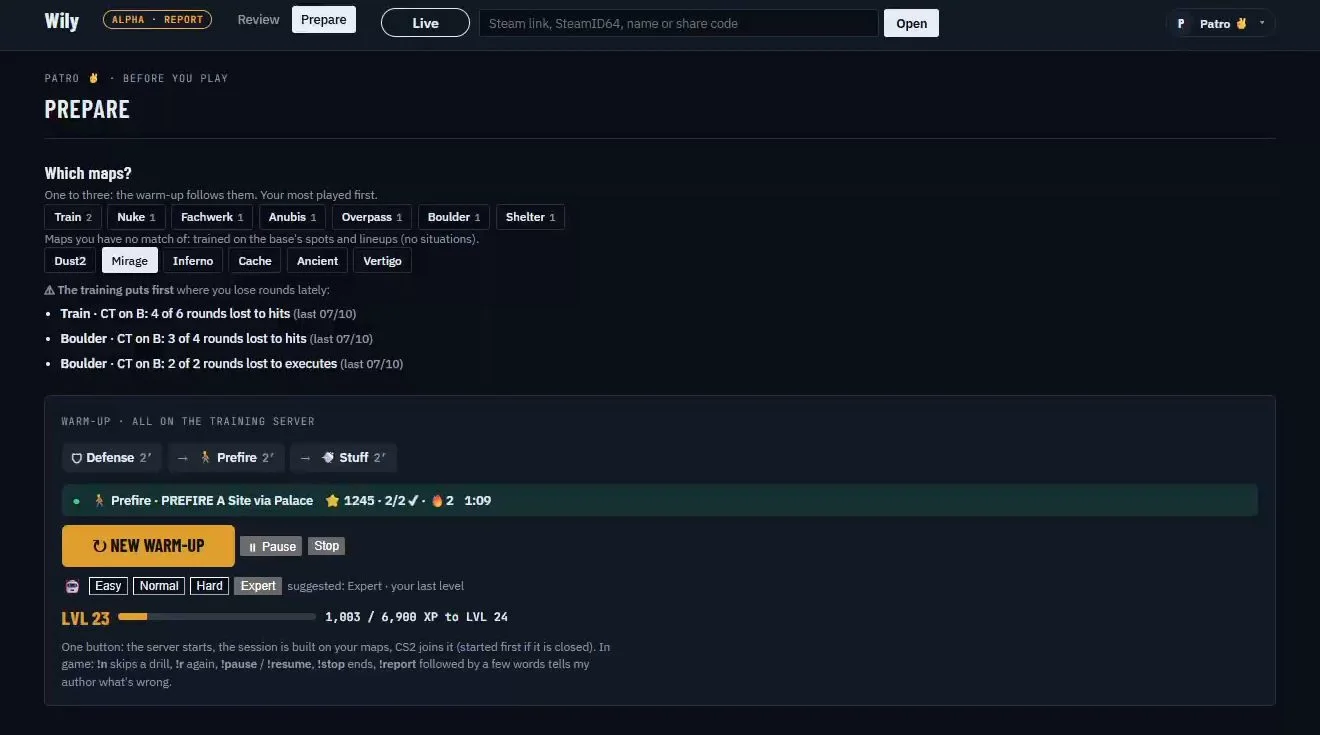1320x735 pixels.
Task: Start a New Warm-up
Action: point(148,546)
